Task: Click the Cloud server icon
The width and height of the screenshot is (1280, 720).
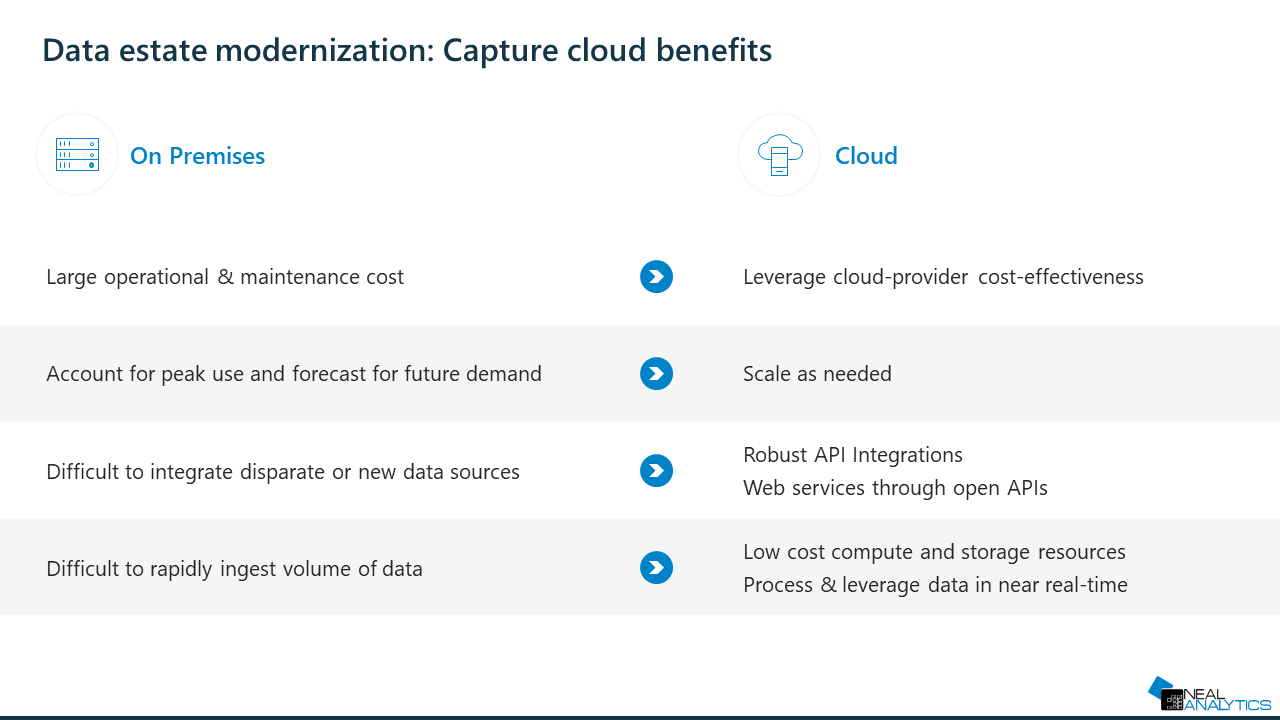Action: pos(780,155)
